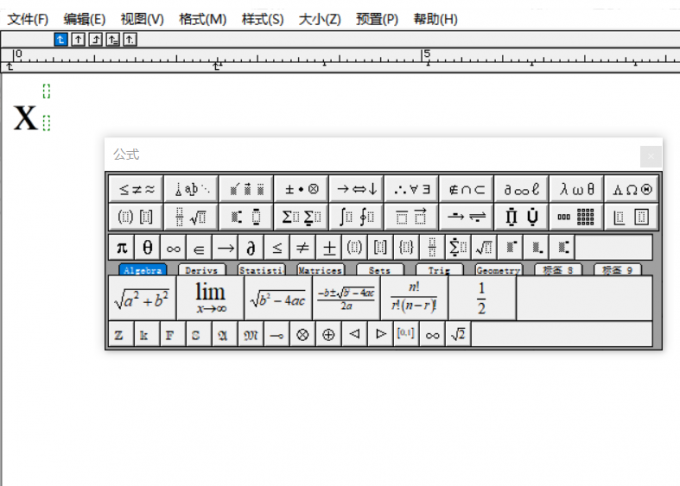Image resolution: width=680 pixels, height=486 pixels.
Task: Open matrix templates palette
Action: click(x=576, y=216)
